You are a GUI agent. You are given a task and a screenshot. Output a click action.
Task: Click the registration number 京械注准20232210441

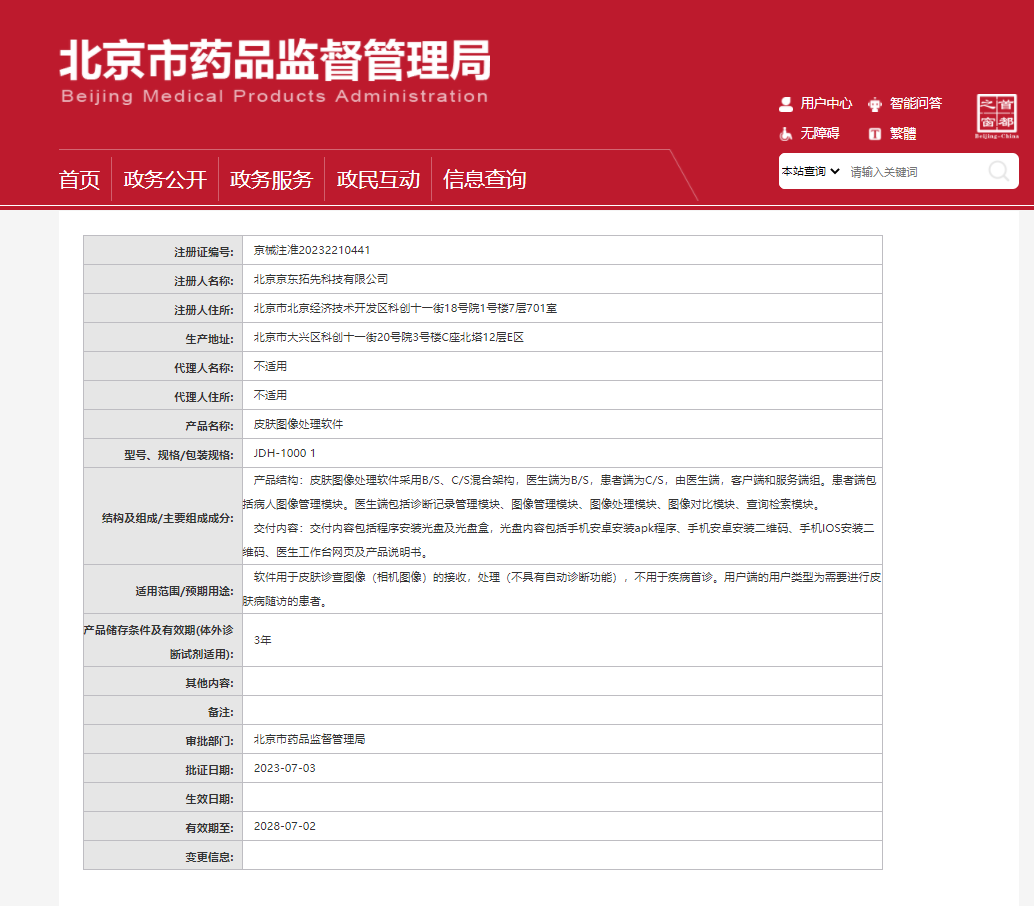[312, 250]
